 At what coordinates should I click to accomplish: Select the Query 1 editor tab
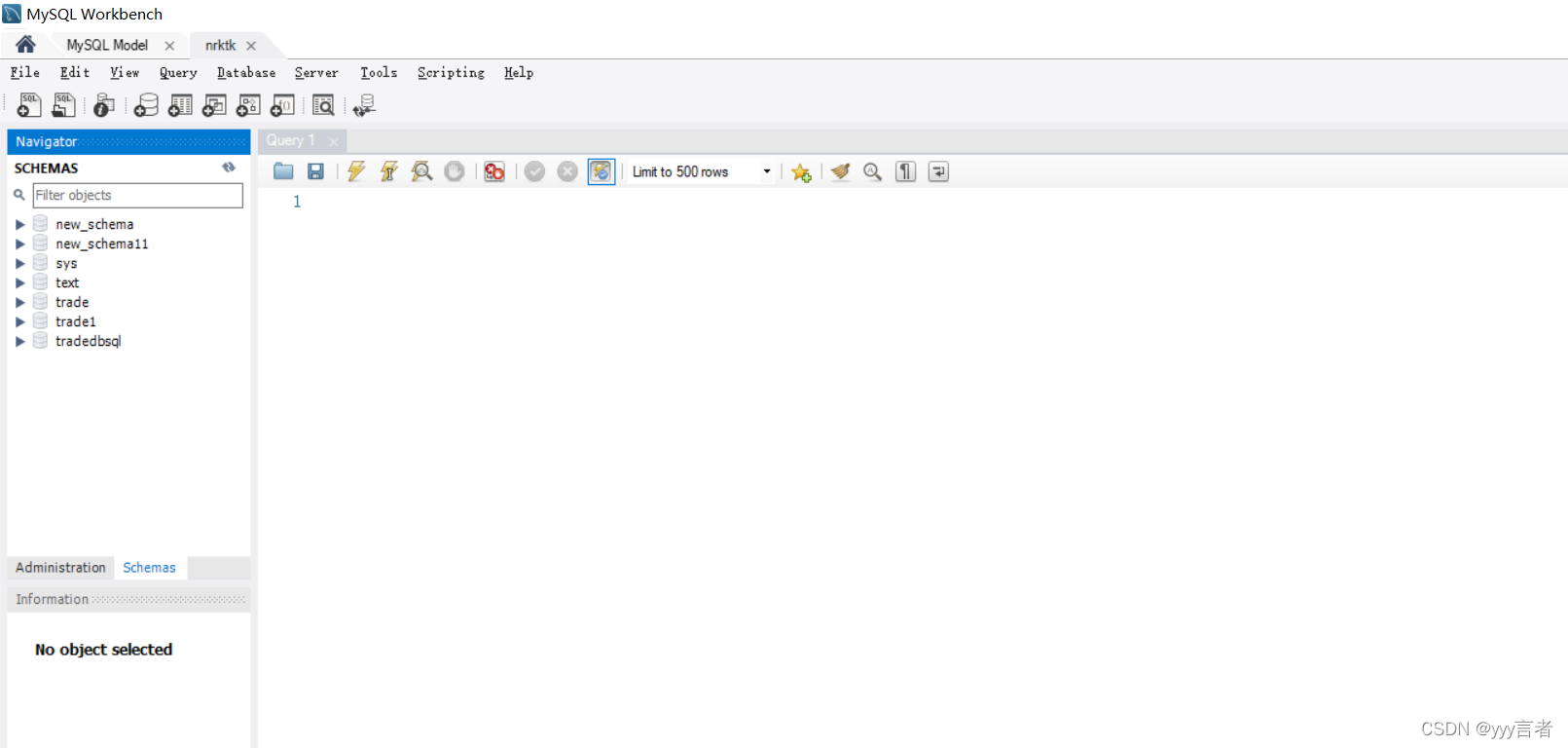tap(290, 140)
